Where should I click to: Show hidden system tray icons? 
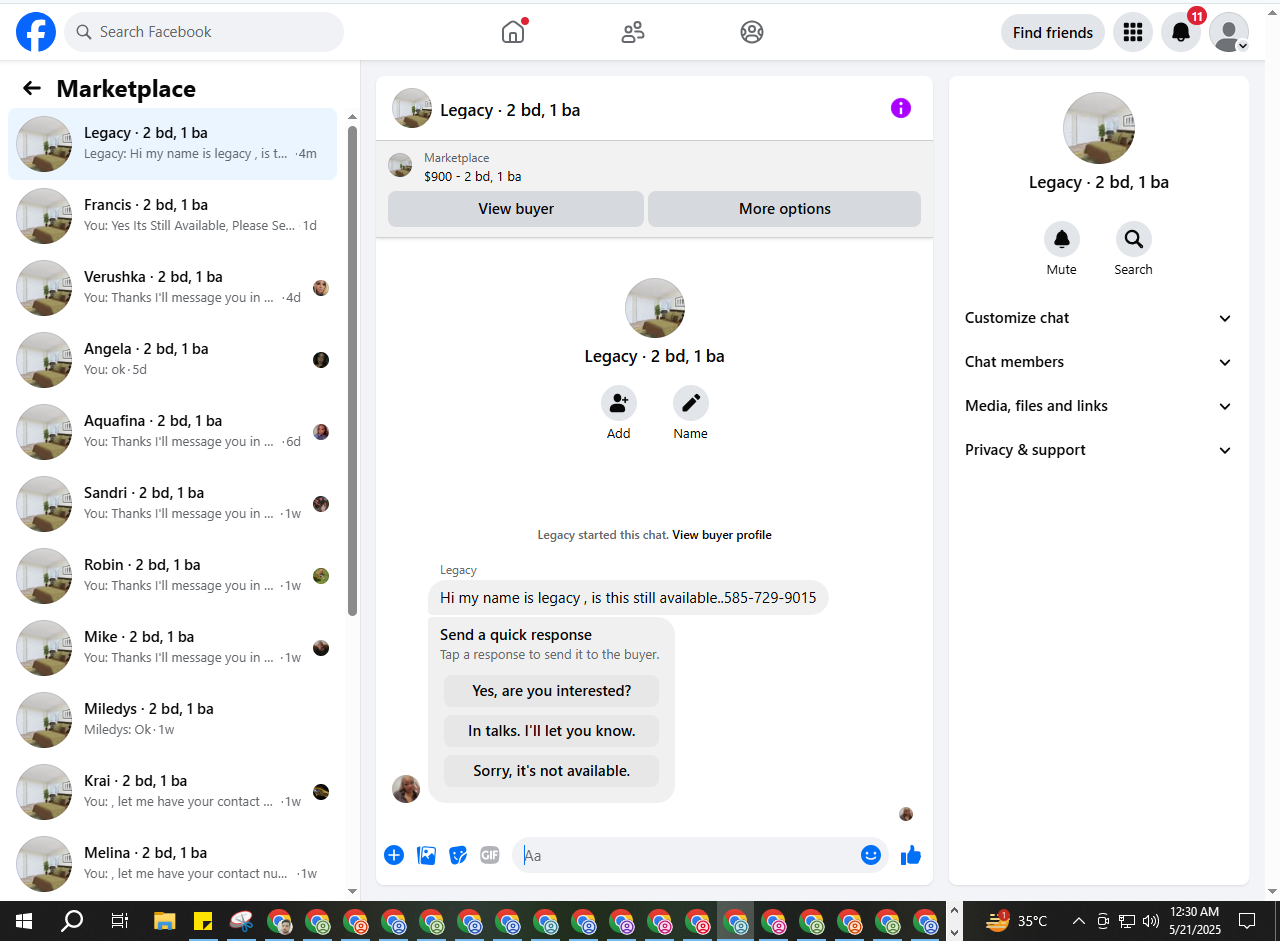point(1078,921)
